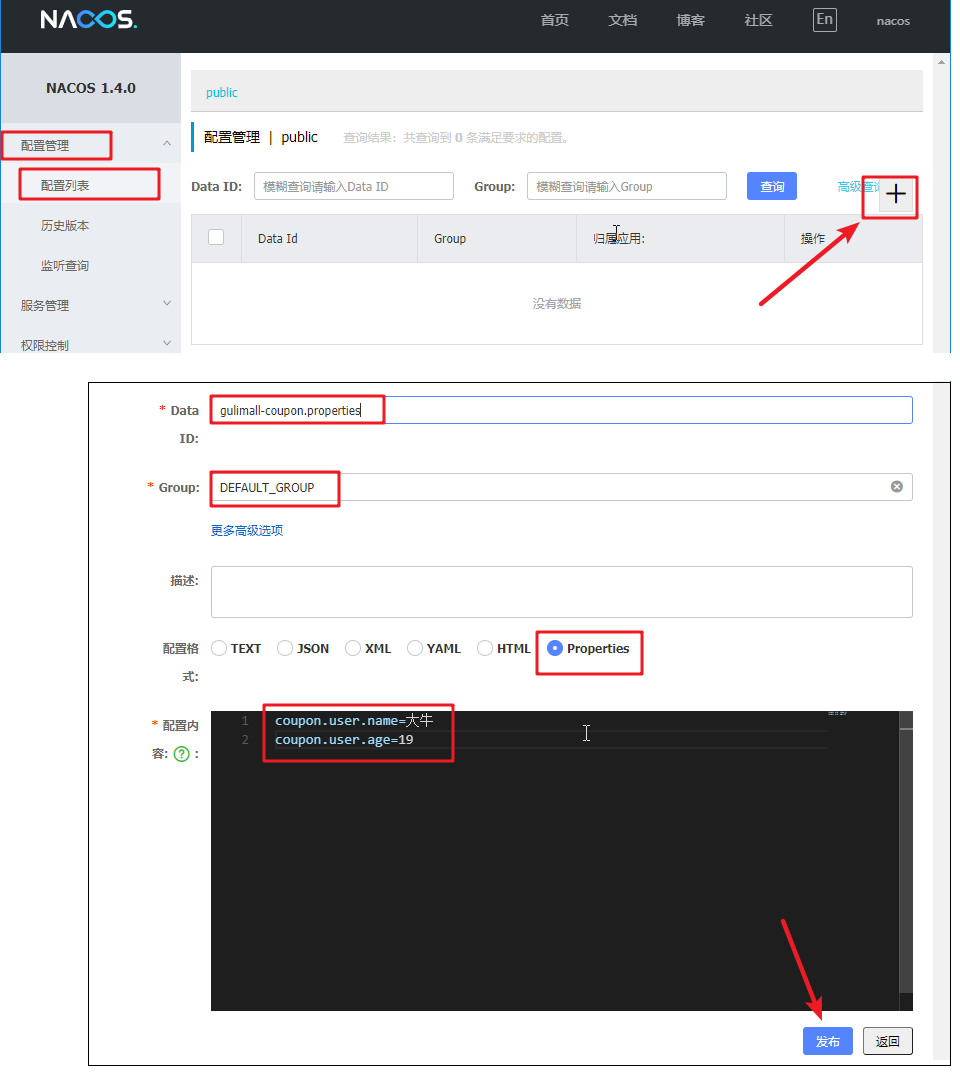Open 配置列表 in the sidebar
This screenshot has width=960, height=1074.
pos(65,186)
